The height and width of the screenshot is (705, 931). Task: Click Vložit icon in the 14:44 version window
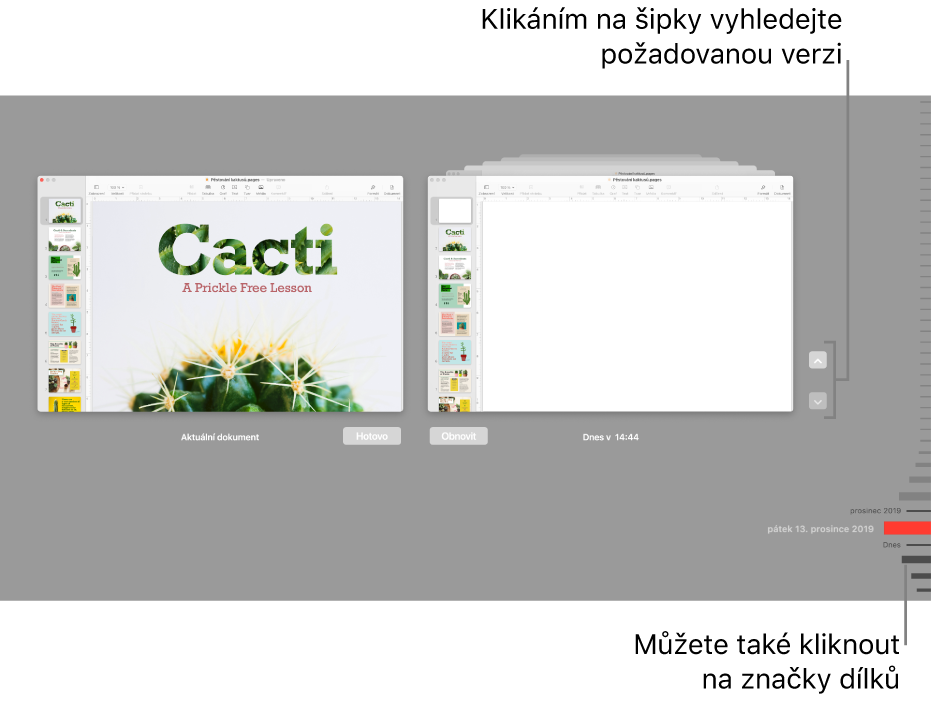click(x=582, y=189)
